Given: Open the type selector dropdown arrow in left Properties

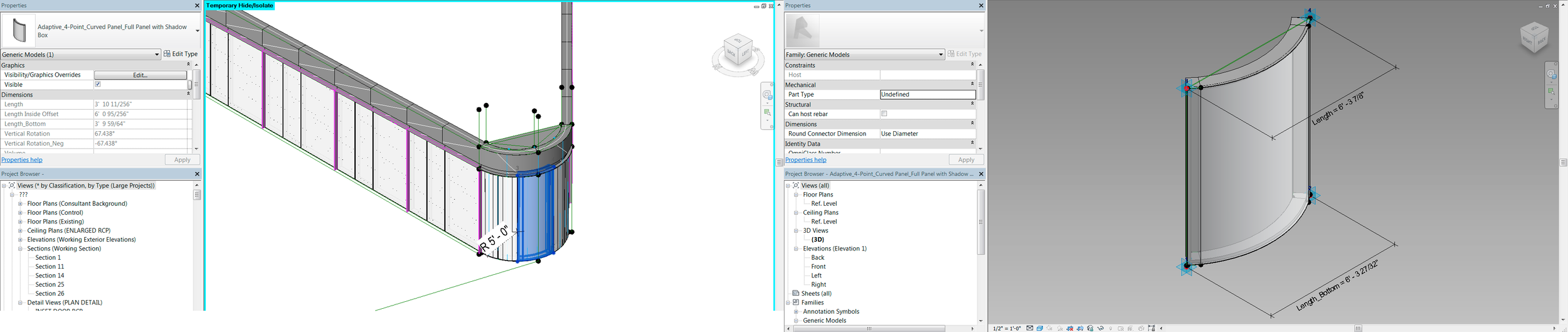Looking at the screenshot, I should click(197, 31).
